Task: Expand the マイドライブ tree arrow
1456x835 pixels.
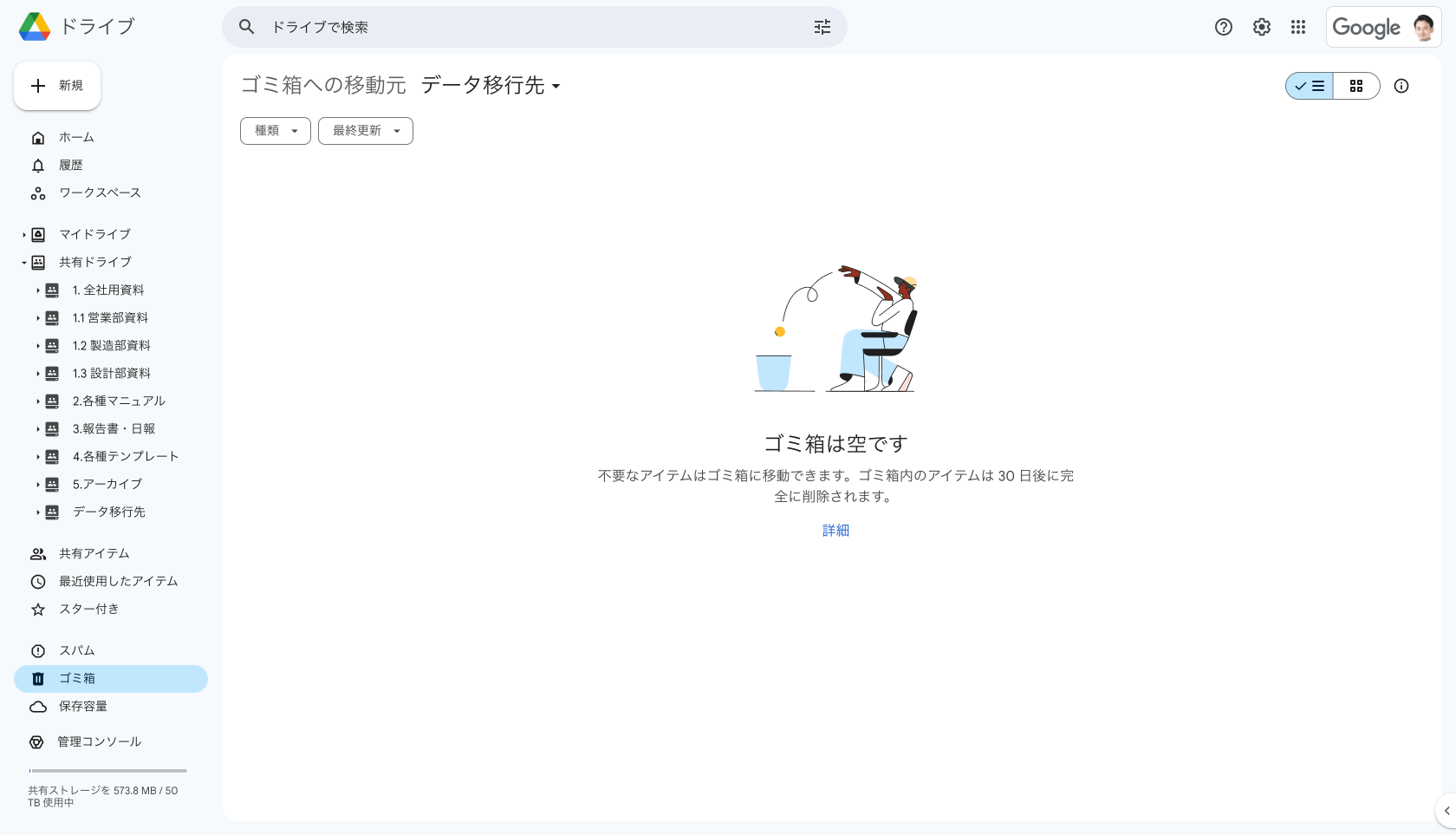Action: tap(24, 235)
